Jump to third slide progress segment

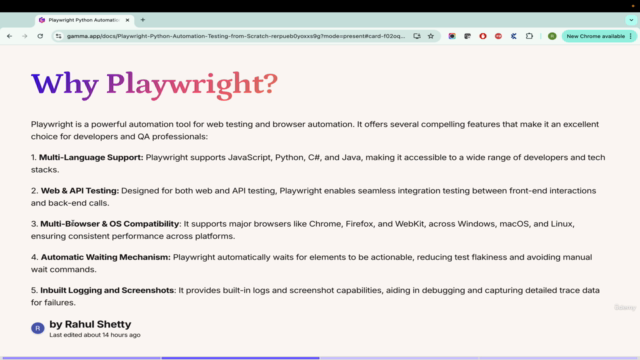tap(399, 358)
